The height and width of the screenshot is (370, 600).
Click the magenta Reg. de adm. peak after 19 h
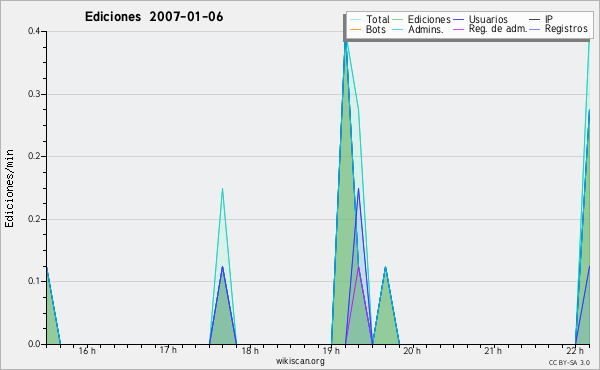(x=358, y=268)
